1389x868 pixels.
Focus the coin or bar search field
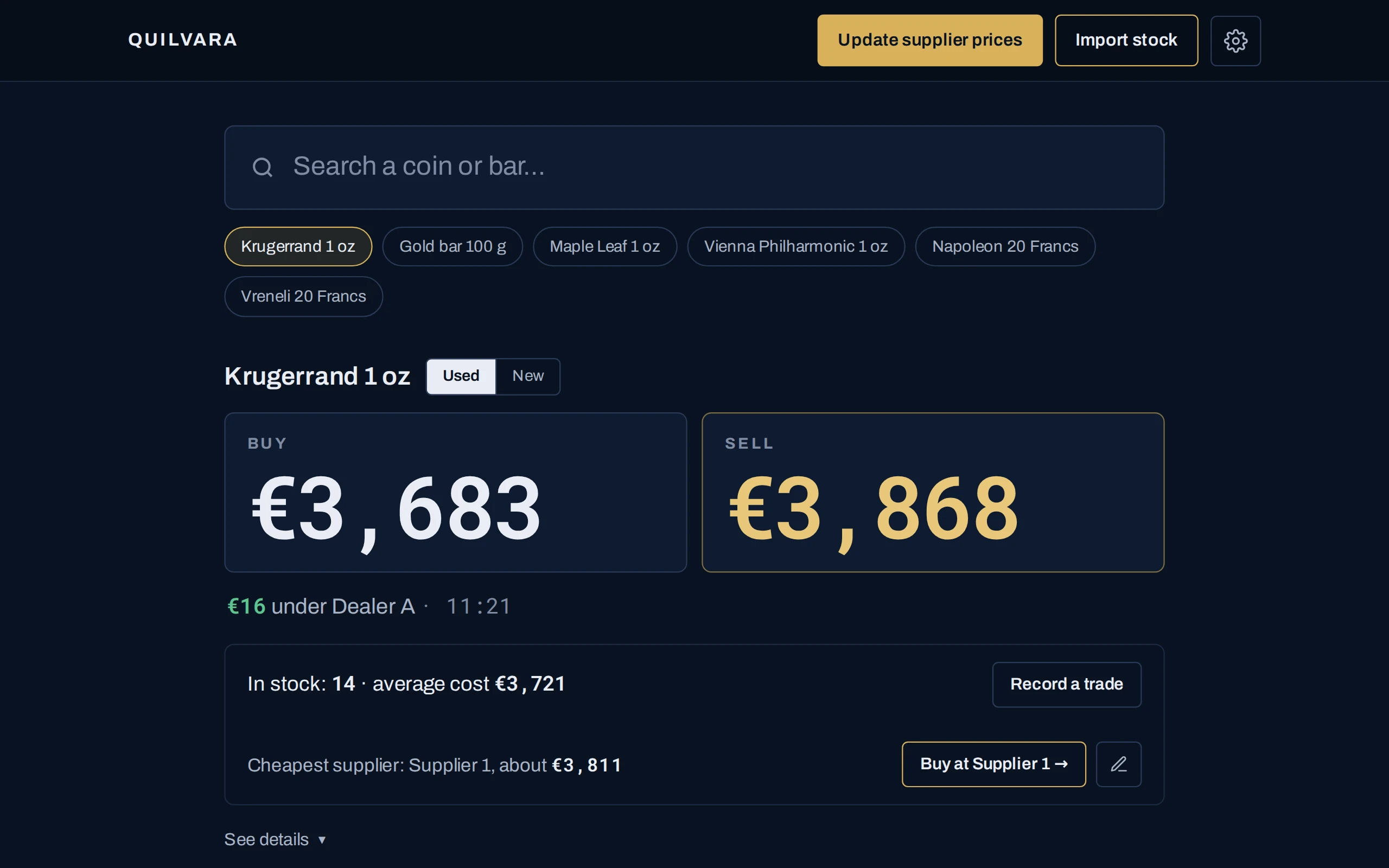point(694,167)
